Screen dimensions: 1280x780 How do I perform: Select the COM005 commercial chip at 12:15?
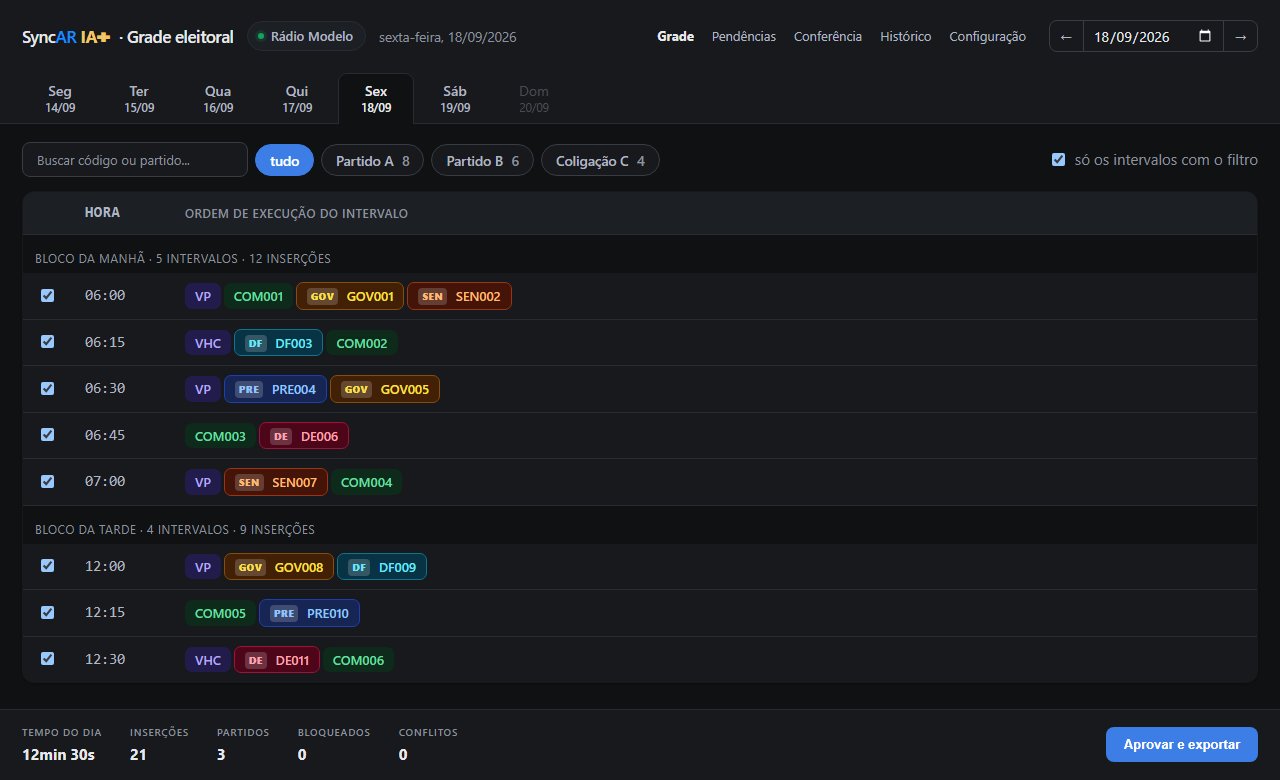coord(220,613)
